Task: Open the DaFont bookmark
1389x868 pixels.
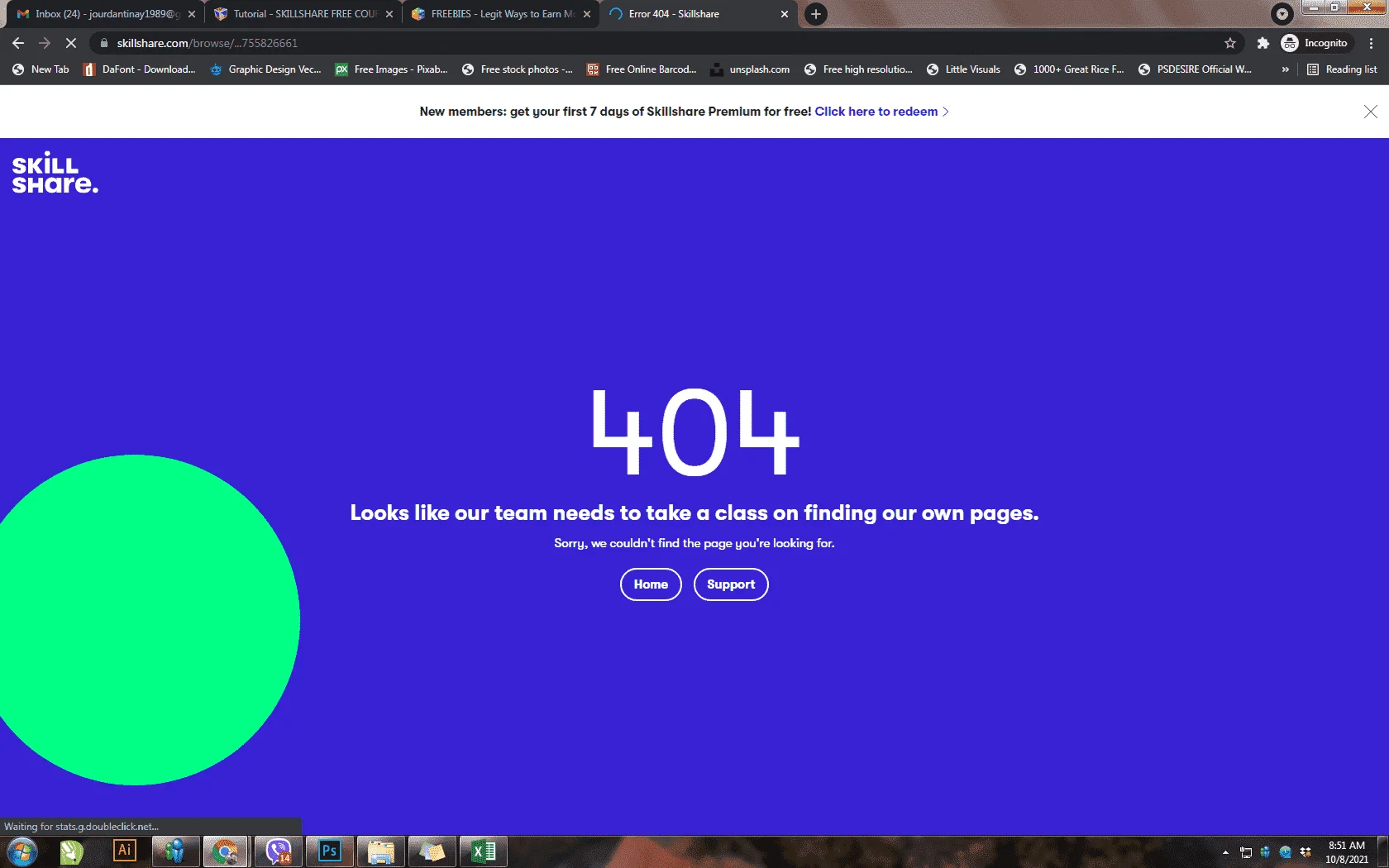Action: 139,69
